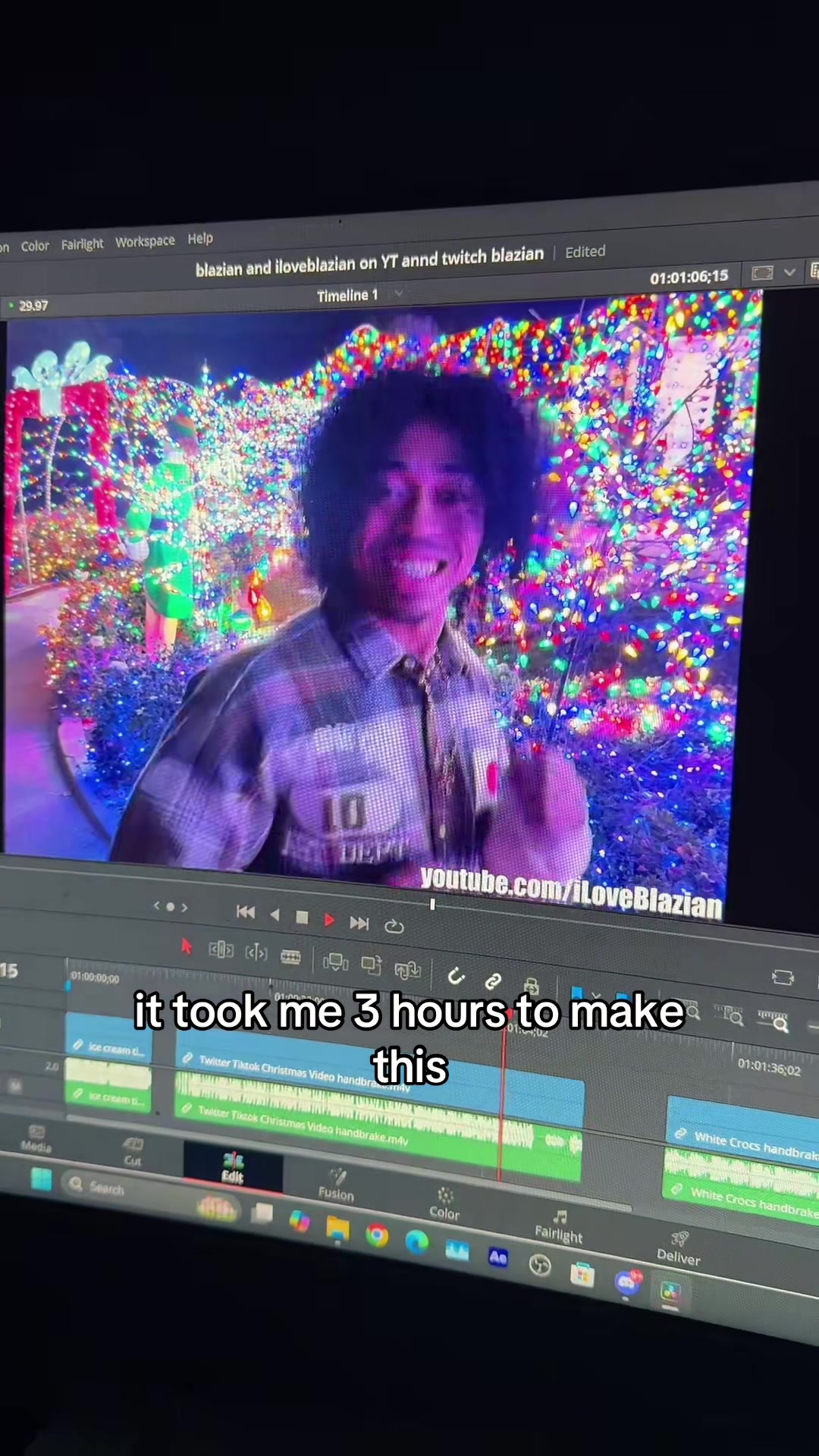Switch to the Fairlight page tab

[559, 1227]
